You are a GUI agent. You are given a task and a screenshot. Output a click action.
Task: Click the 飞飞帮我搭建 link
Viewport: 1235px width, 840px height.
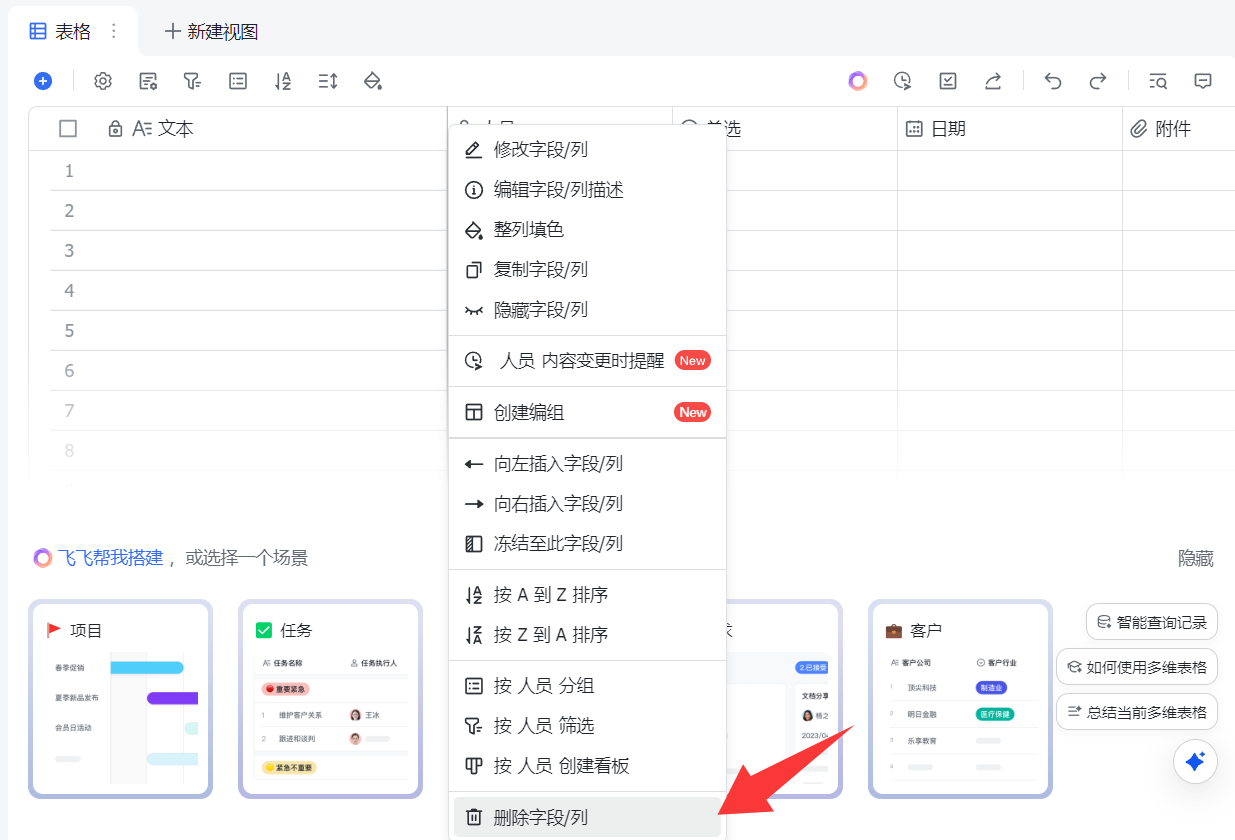pyautogui.click(x=110, y=558)
